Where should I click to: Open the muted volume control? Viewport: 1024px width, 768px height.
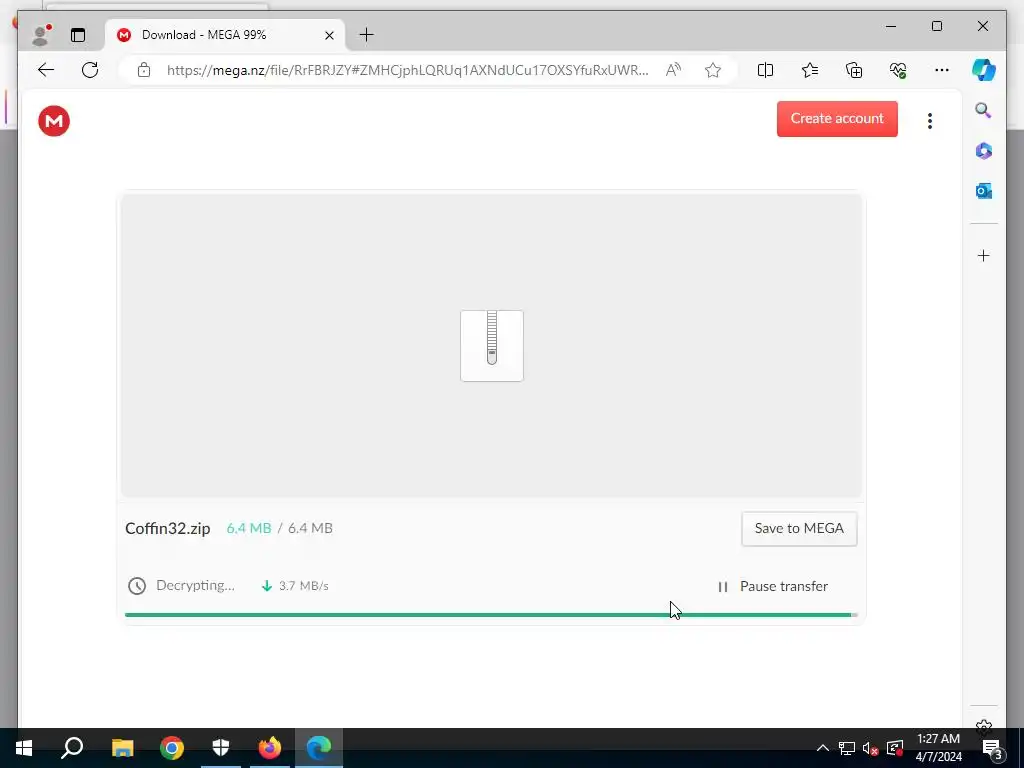[x=871, y=748]
